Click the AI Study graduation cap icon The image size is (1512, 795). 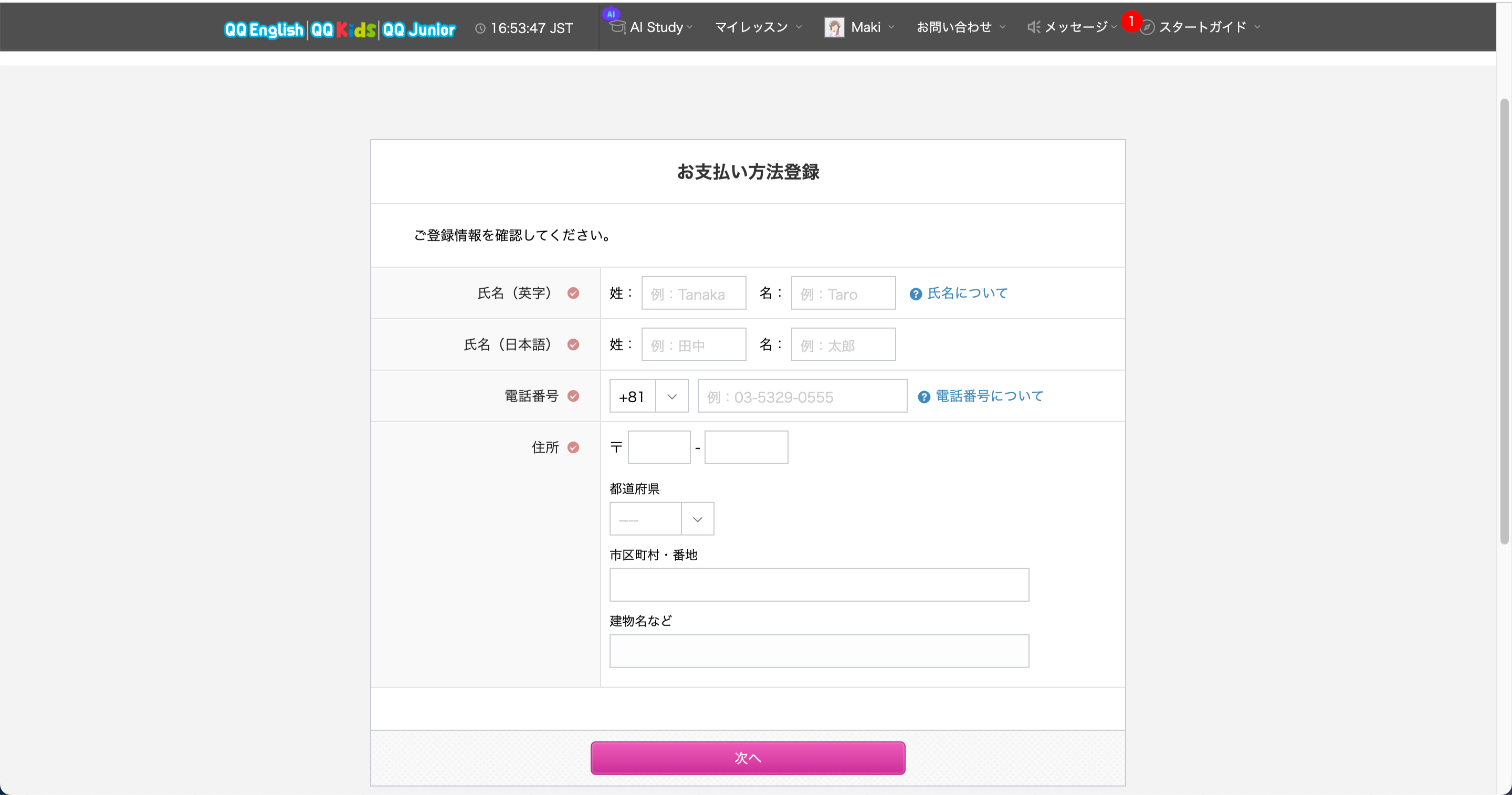click(x=617, y=27)
